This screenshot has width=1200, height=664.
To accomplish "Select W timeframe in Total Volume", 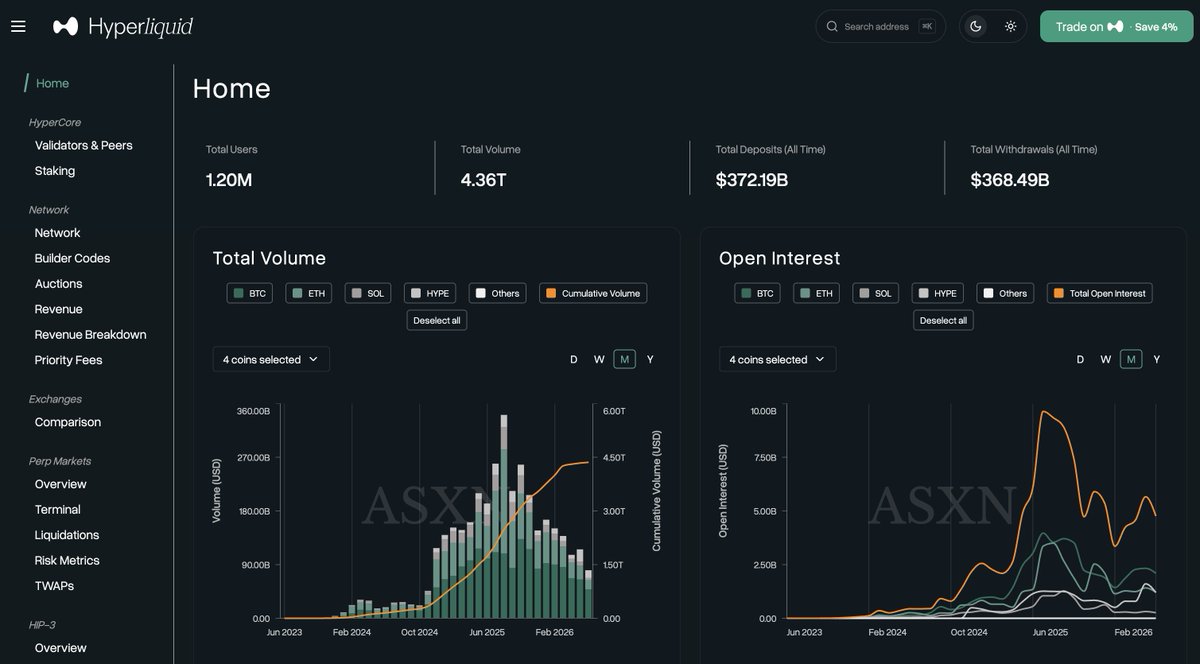I will click(599, 359).
